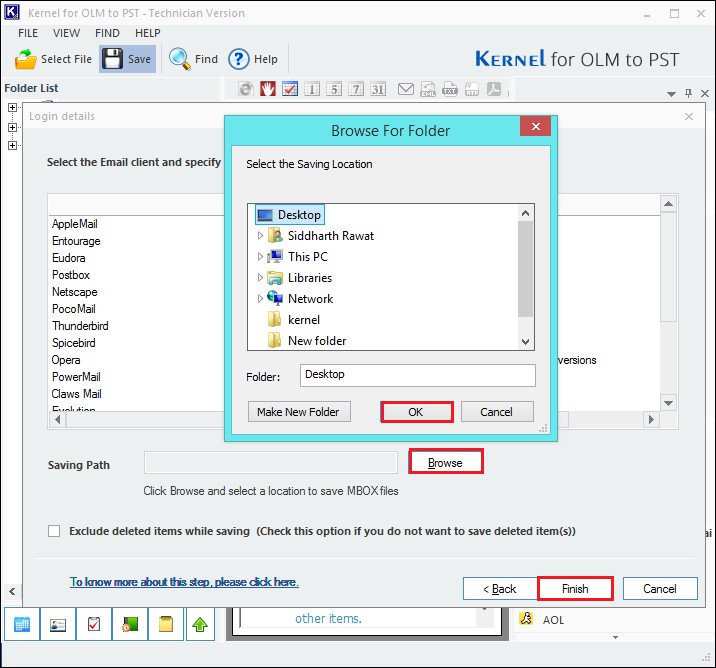Close the Browse For Folder dialog

point(536,126)
